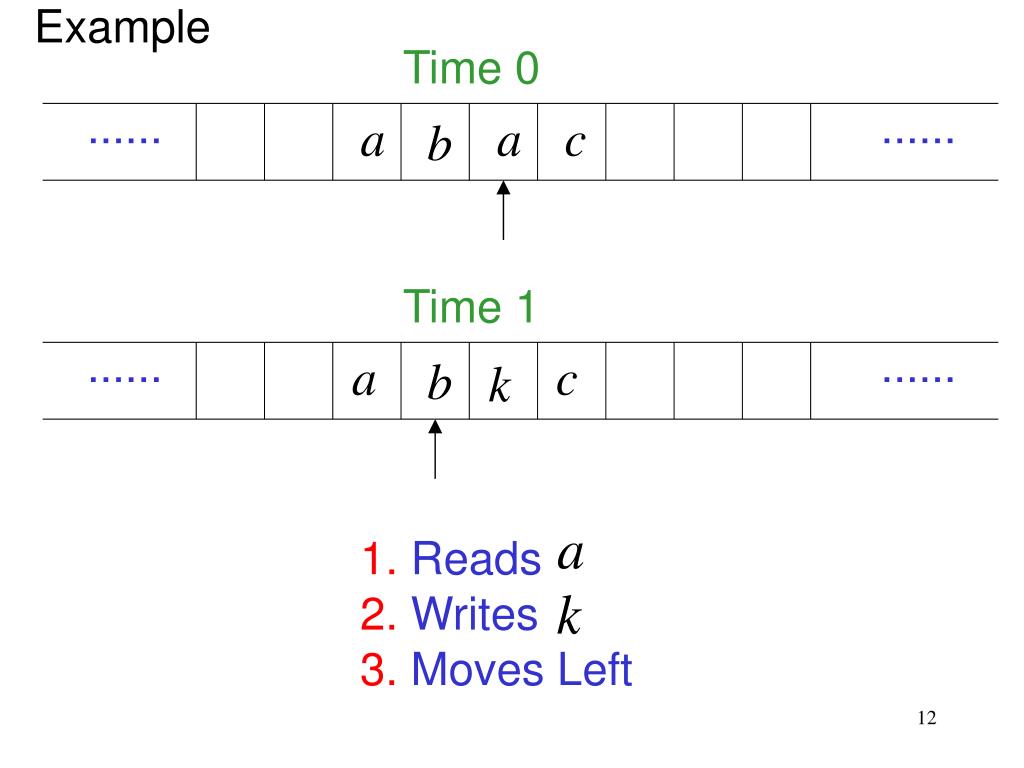Select the 'c' cell in Time 0 tape
The width and height of the screenshot is (1024, 768).
pos(571,142)
